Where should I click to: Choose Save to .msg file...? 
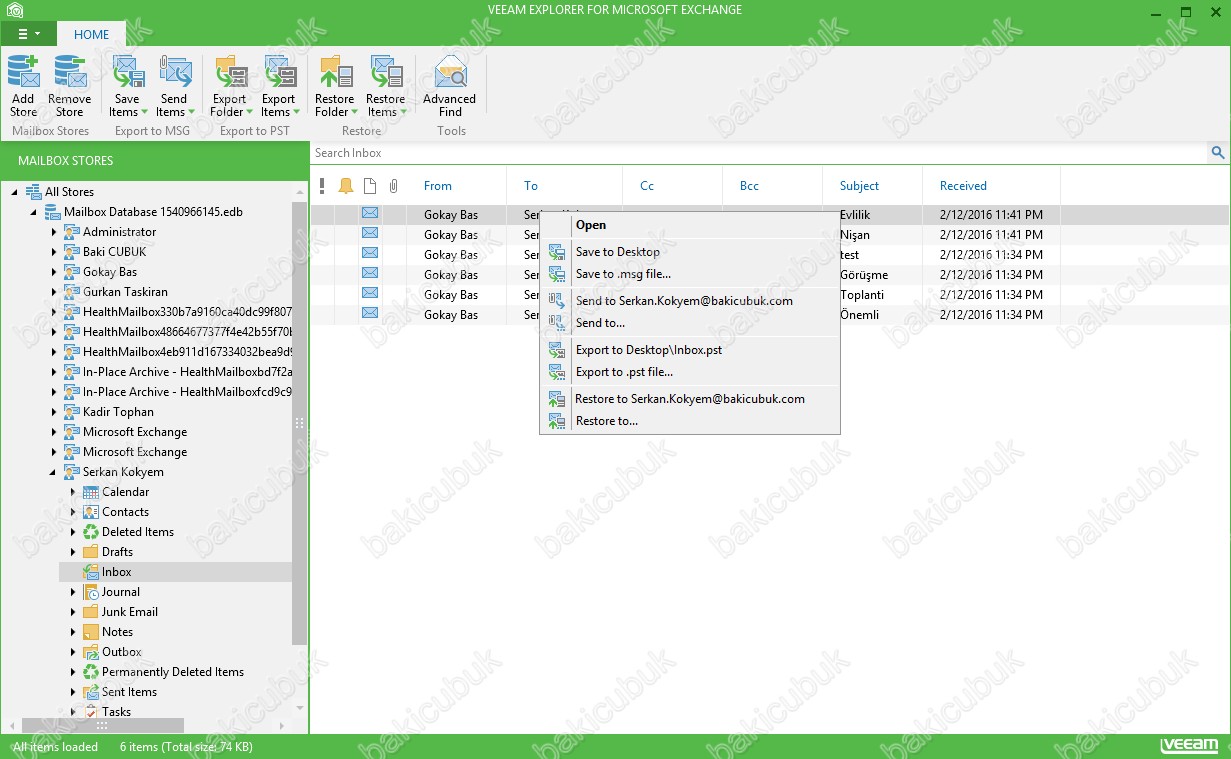click(690, 274)
